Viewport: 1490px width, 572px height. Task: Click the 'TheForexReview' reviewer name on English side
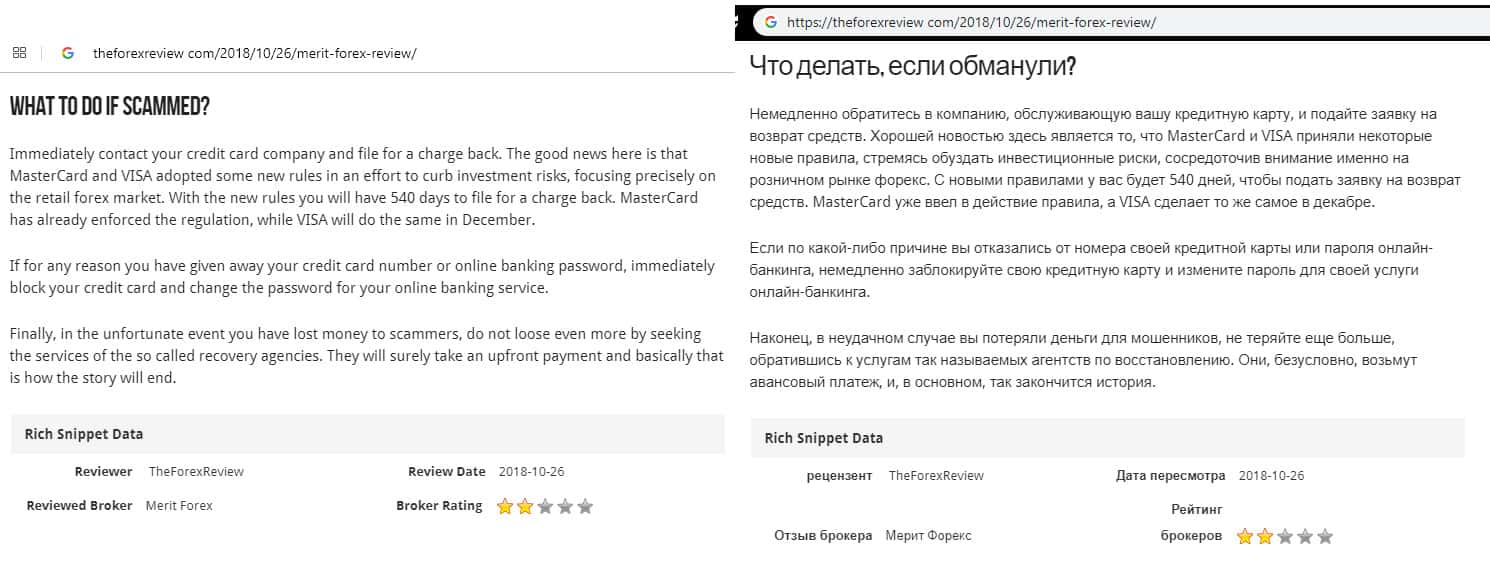click(196, 472)
